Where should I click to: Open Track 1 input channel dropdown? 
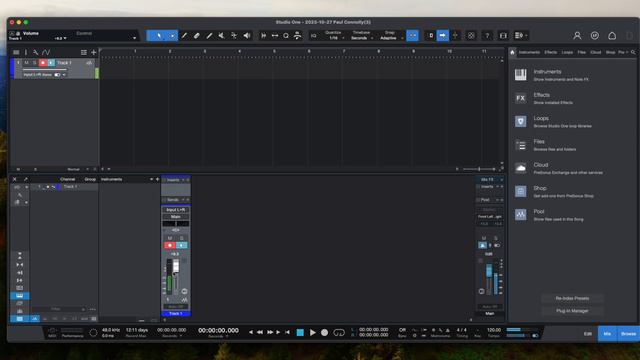pyautogui.click(x=64, y=75)
